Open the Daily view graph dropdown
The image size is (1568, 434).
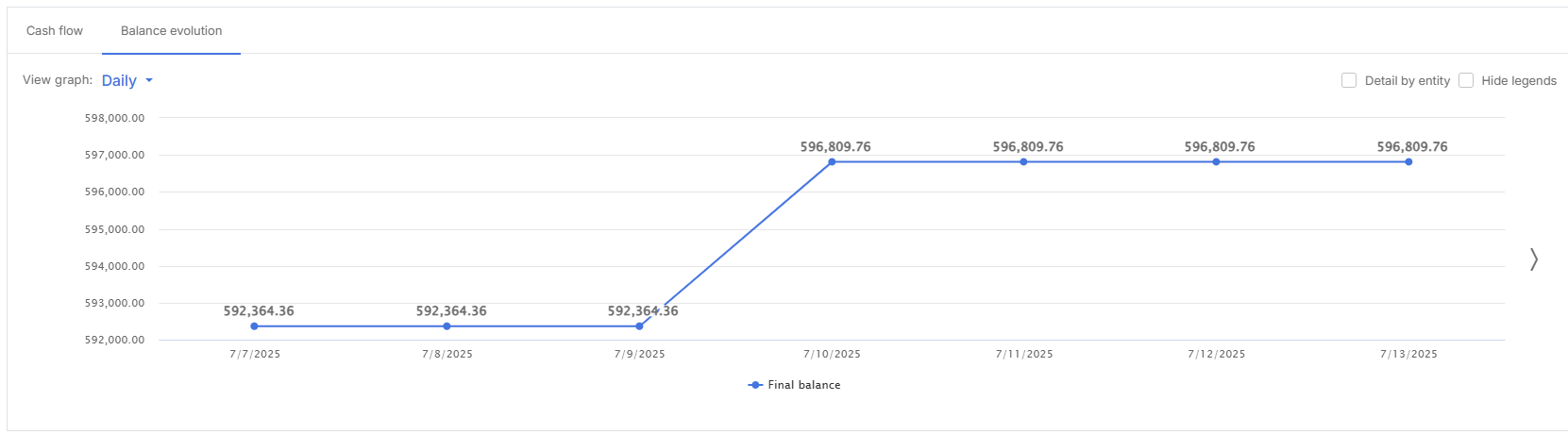click(x=119, y=81)
